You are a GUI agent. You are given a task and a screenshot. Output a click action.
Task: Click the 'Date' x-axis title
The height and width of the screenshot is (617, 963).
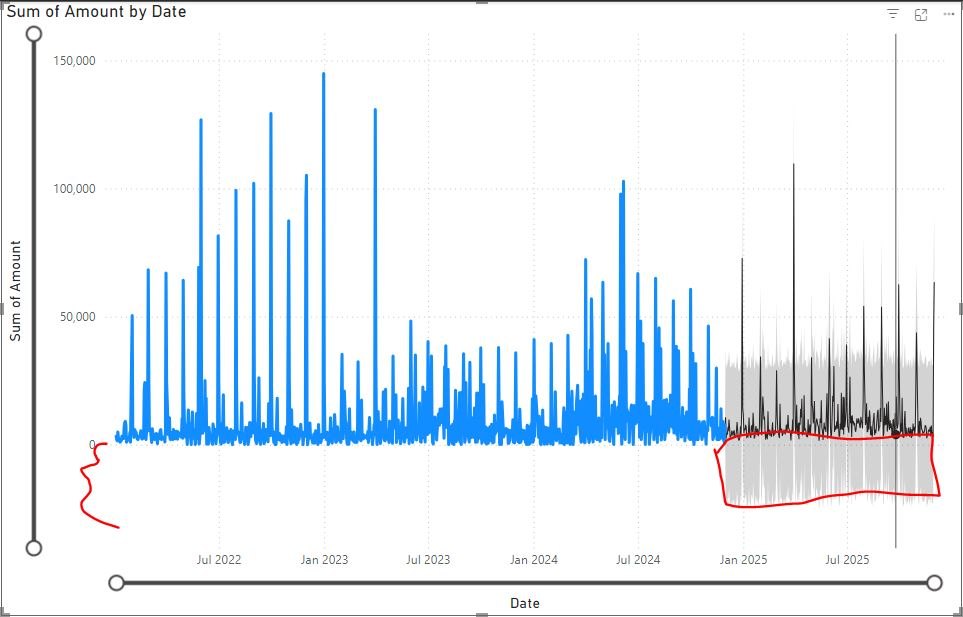[525, 603]
